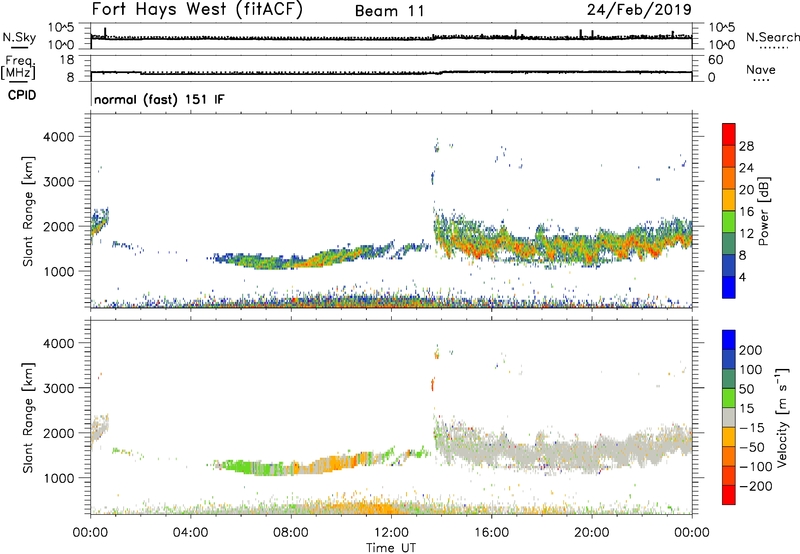This screenshot has height=554, width=800.
Task: Click the '4000' tick on the power panel
Action: pyautogui.click(x=59, y=137)
